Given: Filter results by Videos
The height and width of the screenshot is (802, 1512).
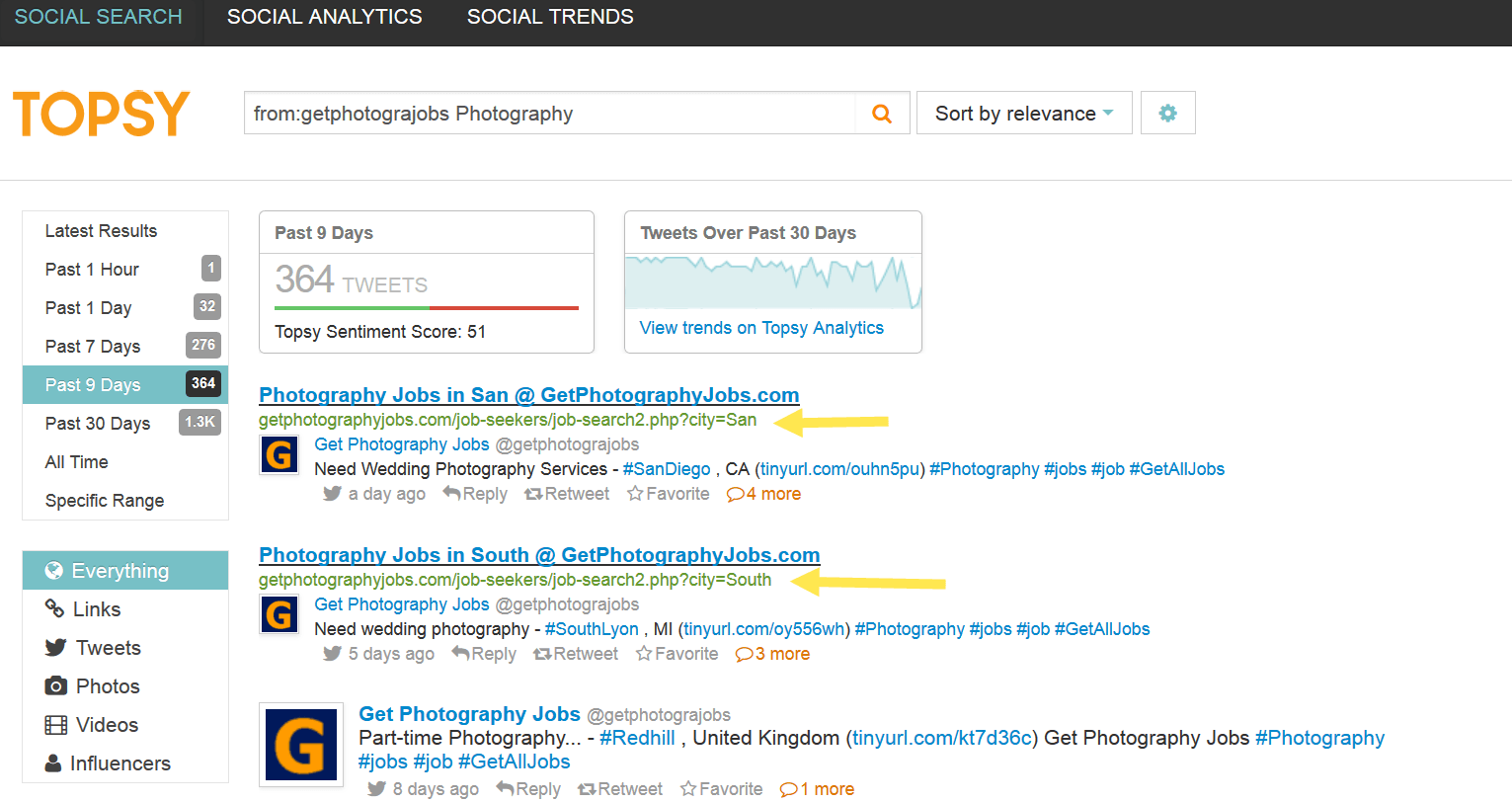Looking at the screenshot, I should point(106,725).
